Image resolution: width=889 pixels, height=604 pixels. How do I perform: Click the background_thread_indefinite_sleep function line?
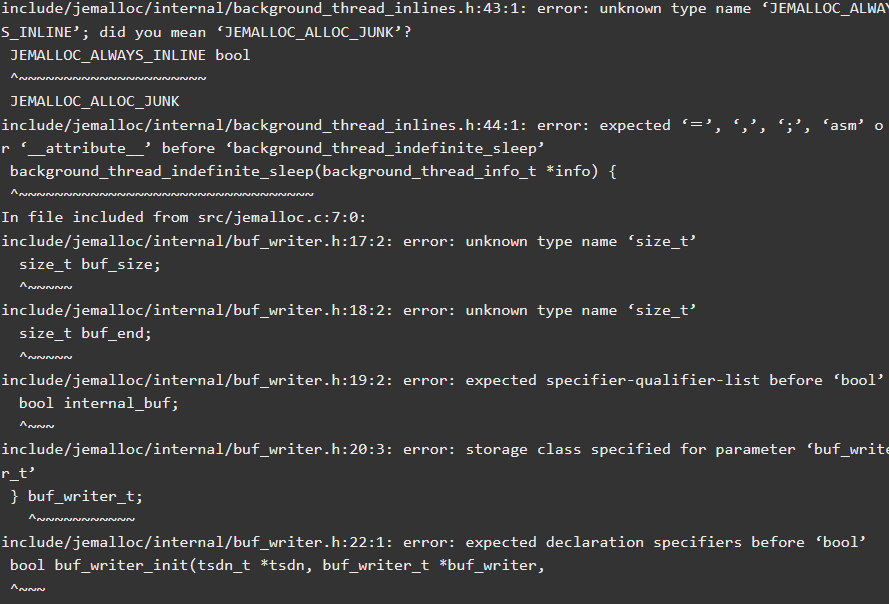tap(313, 171)
